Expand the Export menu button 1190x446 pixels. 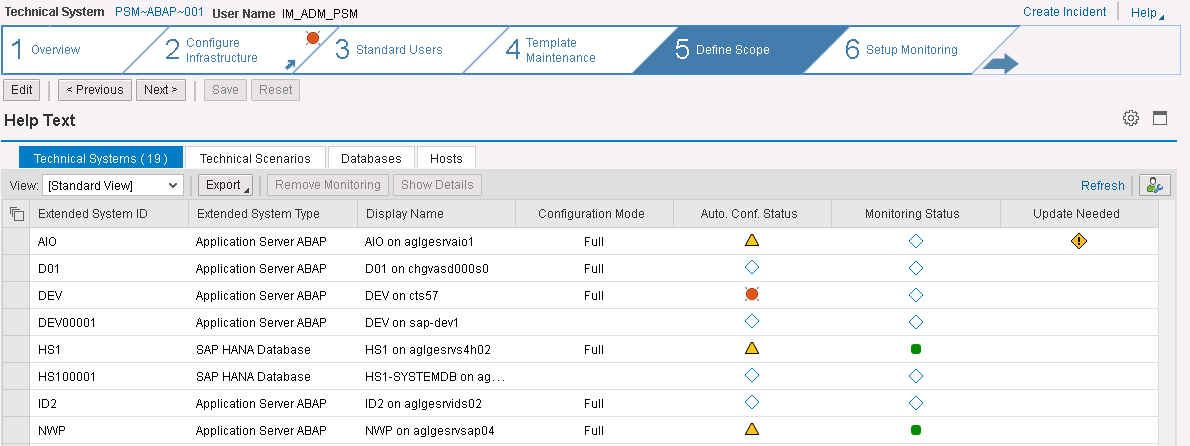[x=224, y=185]
